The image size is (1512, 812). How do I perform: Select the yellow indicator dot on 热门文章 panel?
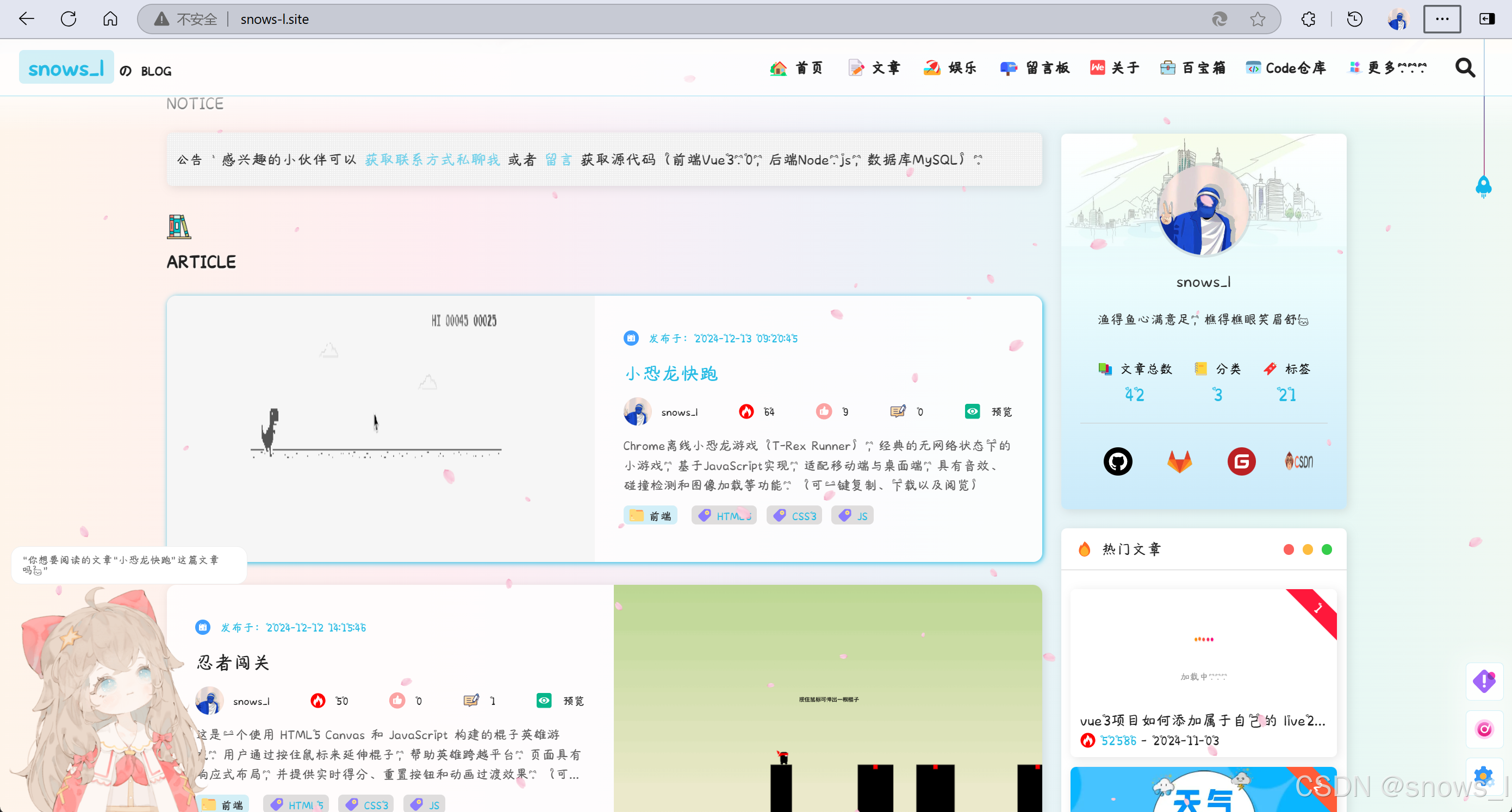[1308, 549]
